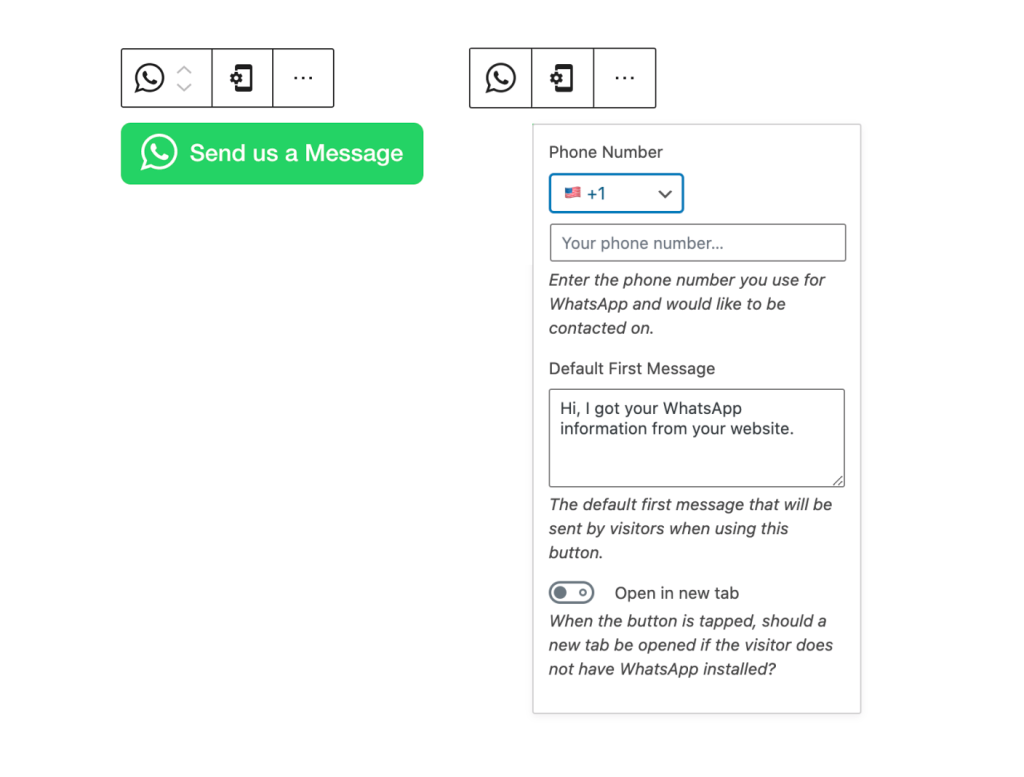Click the Default First Message label
The width and height of the screenshot is (1024, 777).
(x=632, y=368)
